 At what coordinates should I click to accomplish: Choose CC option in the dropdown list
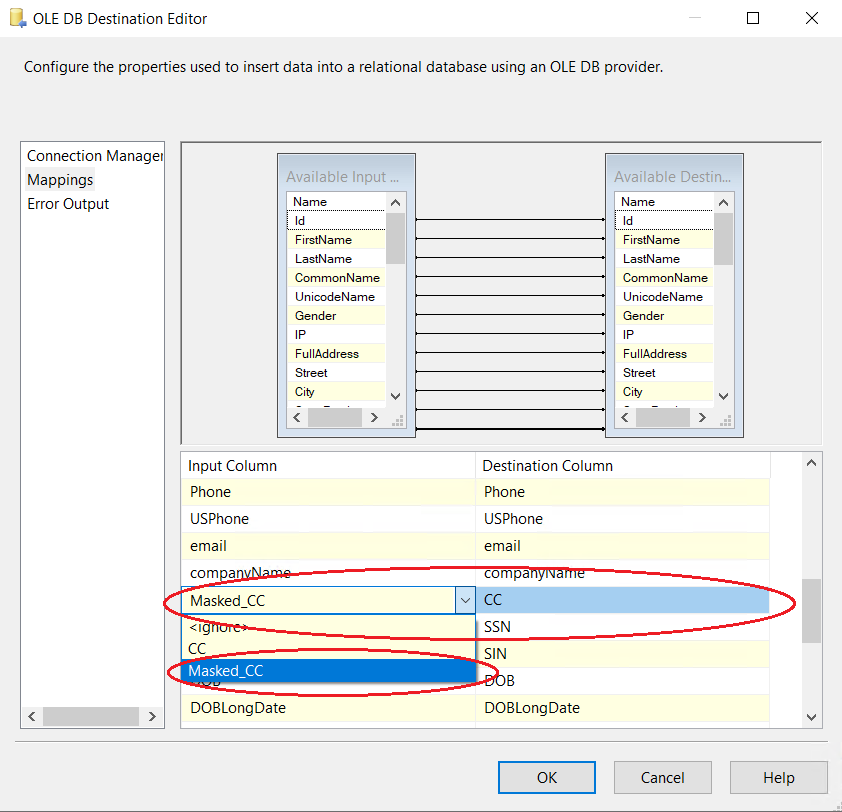coord(198,648)
